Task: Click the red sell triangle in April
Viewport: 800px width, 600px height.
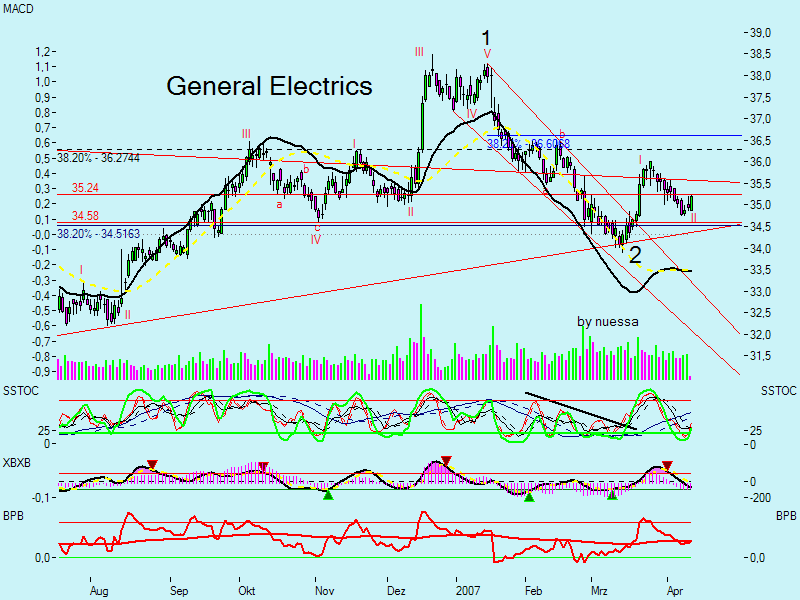Action: 667,465
